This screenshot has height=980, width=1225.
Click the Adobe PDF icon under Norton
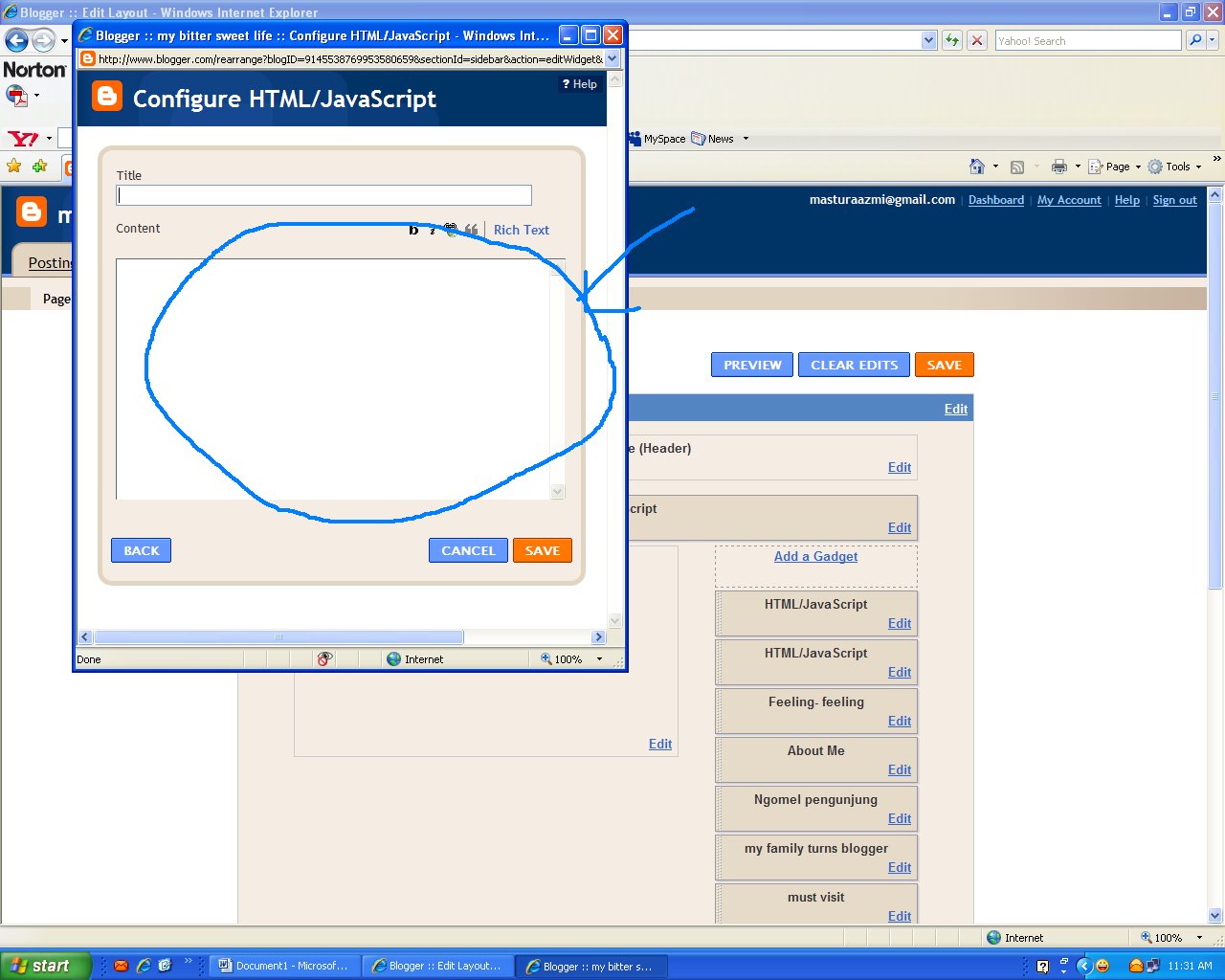(x=16, y=96)
